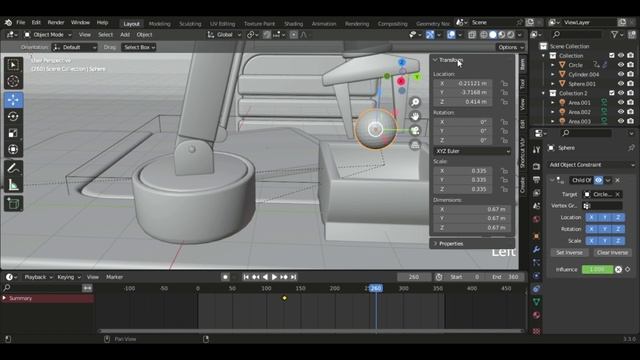Open the Select Box drag dropdown
The width and height of the screenshot is (640, 360).
[x=139, y=47]
